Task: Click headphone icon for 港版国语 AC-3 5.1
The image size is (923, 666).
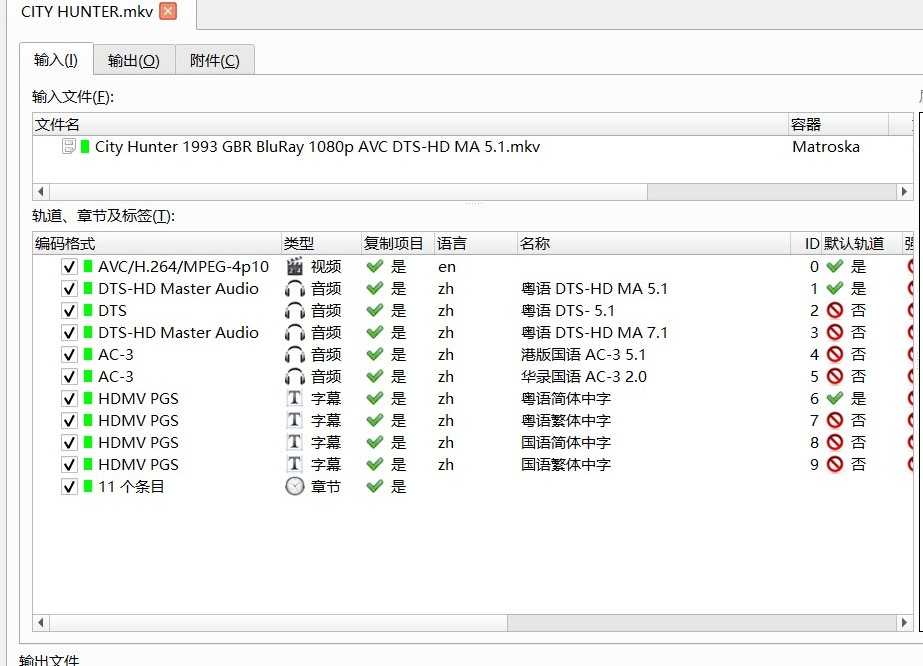Action: coord(294,354)
